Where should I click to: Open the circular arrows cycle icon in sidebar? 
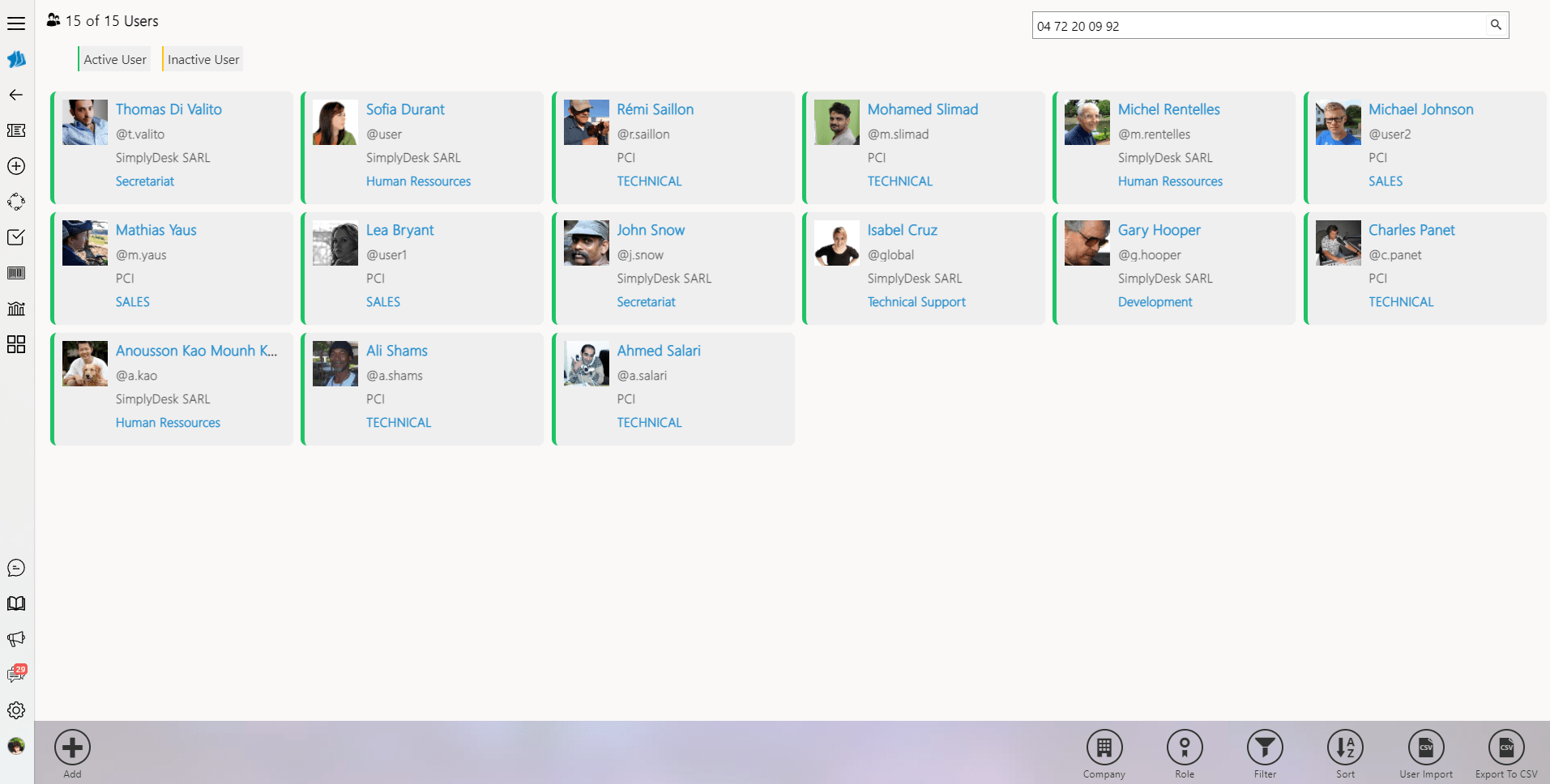coord(16,202)
